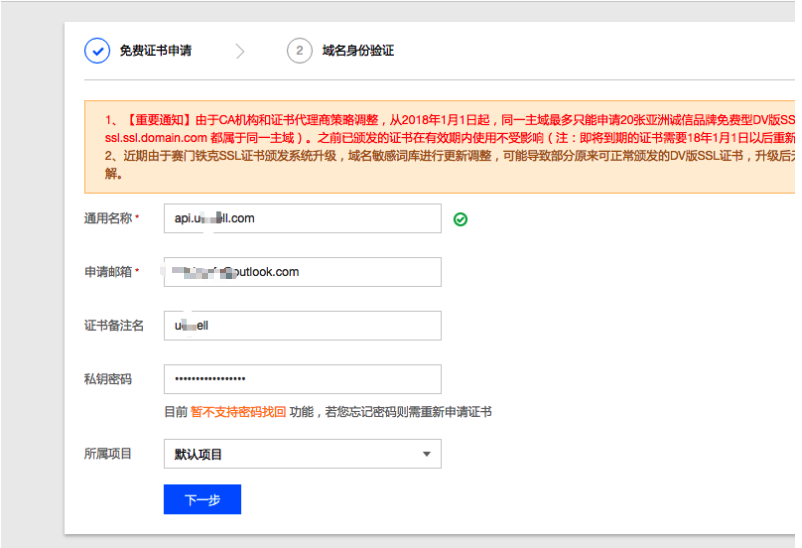Click the 私钥密码 field label
The width and height of the screenshot is (802, 548).
[x=108, y=380]
